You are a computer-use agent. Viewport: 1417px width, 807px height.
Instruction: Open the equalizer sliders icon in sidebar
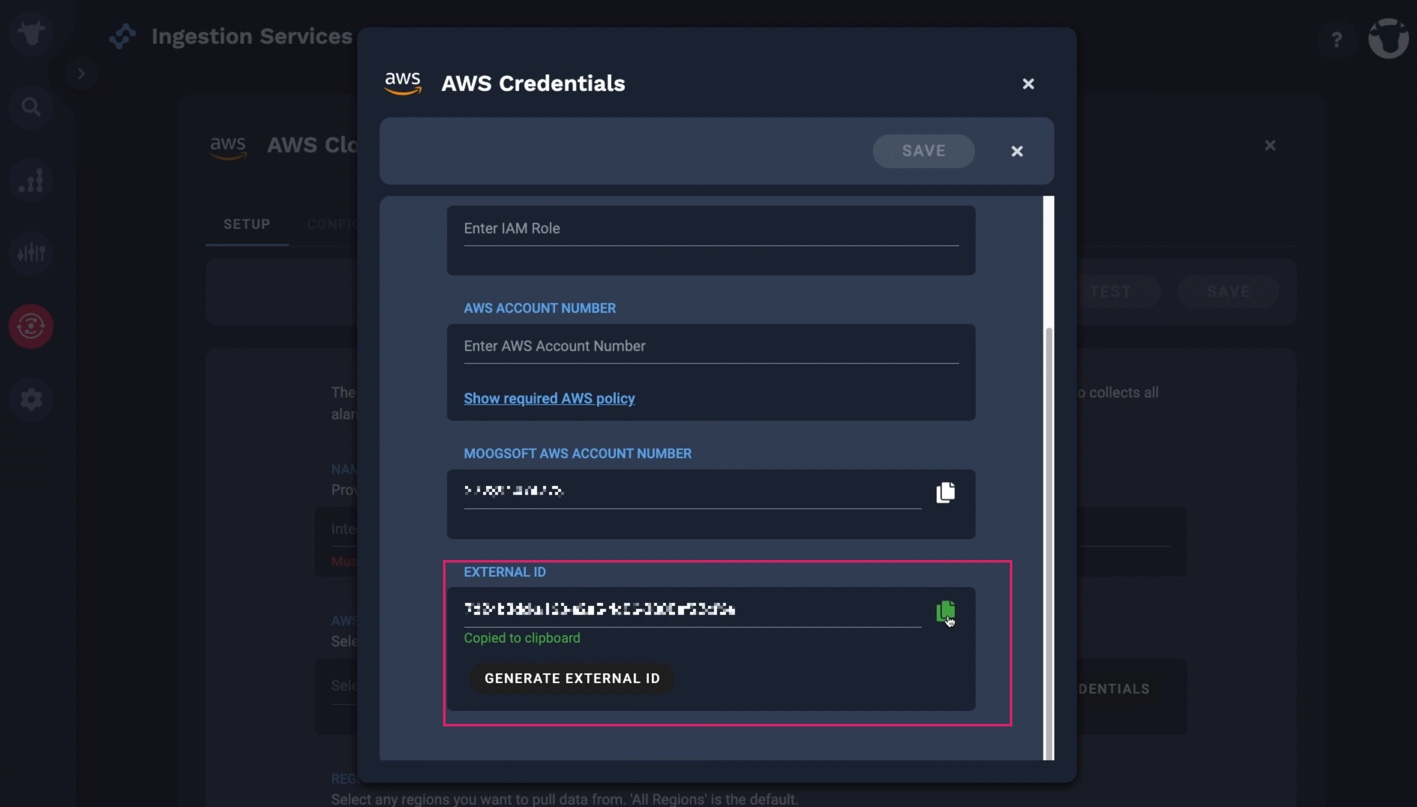tap(31, 253)
